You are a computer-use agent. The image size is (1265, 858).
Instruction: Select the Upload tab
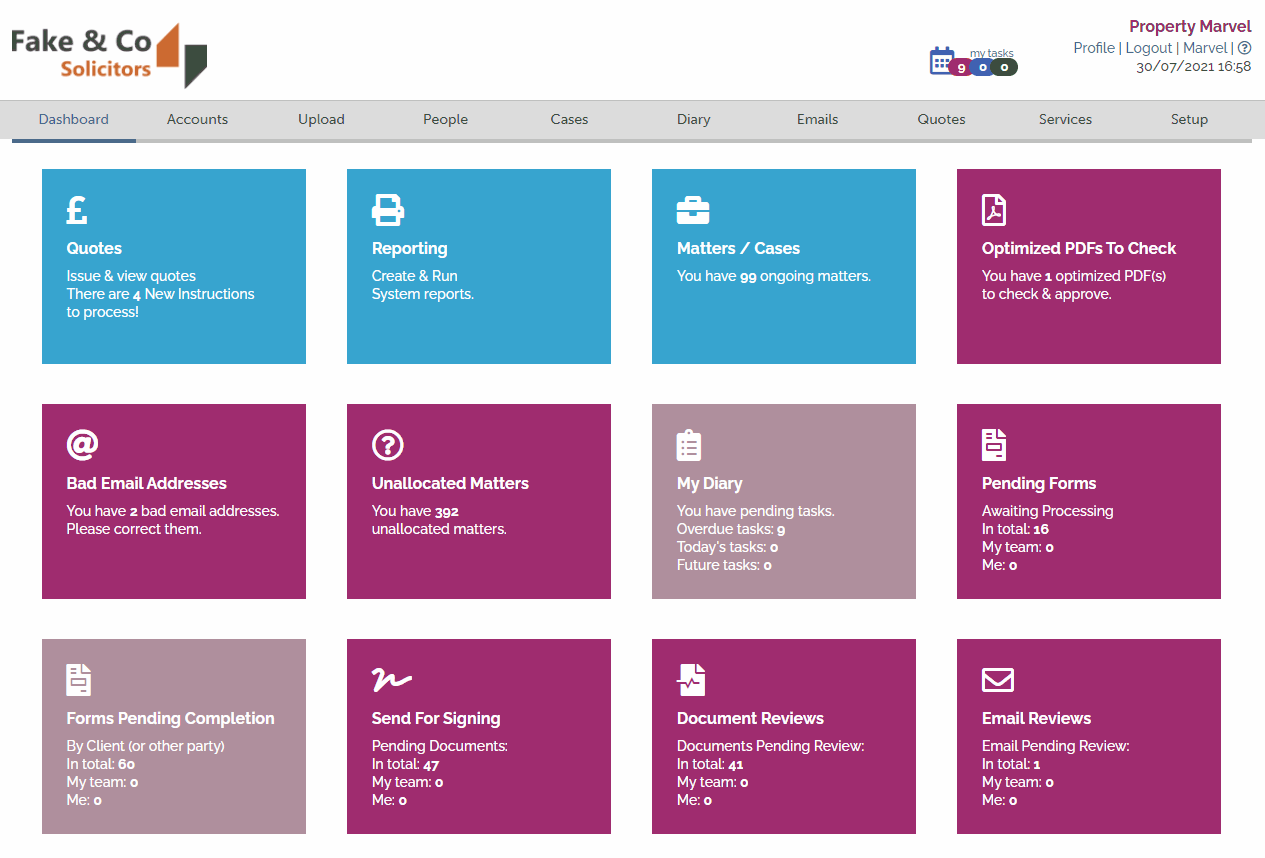[321, 119]
